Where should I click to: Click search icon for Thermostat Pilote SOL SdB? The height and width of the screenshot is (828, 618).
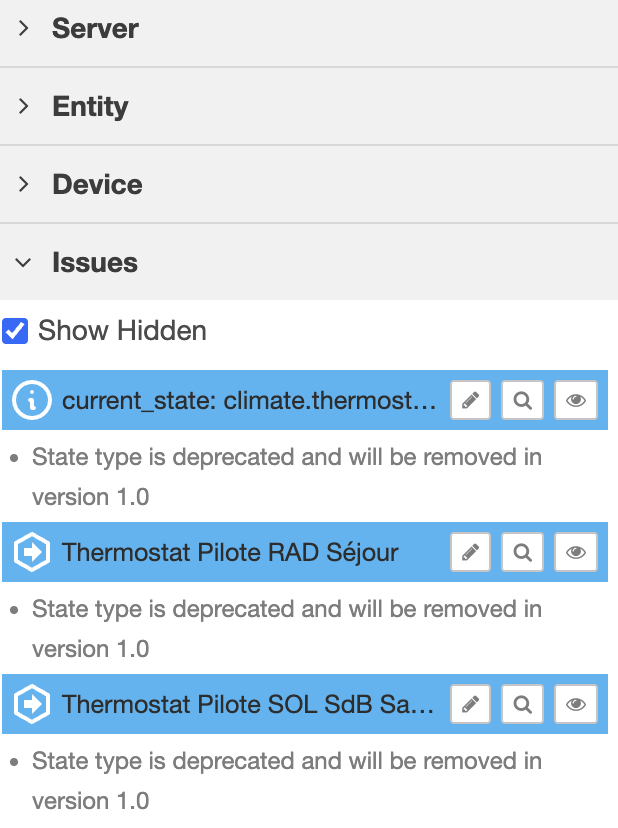pos(522,704)
